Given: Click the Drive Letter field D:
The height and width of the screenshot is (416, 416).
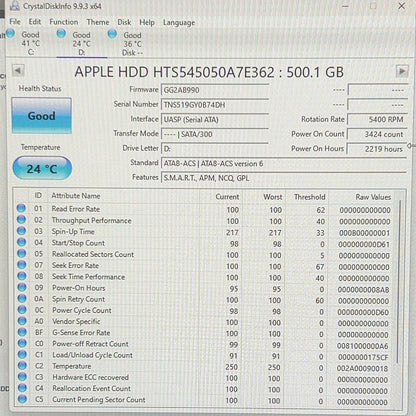Looking at the screenshot, I should tap(215, 149).
